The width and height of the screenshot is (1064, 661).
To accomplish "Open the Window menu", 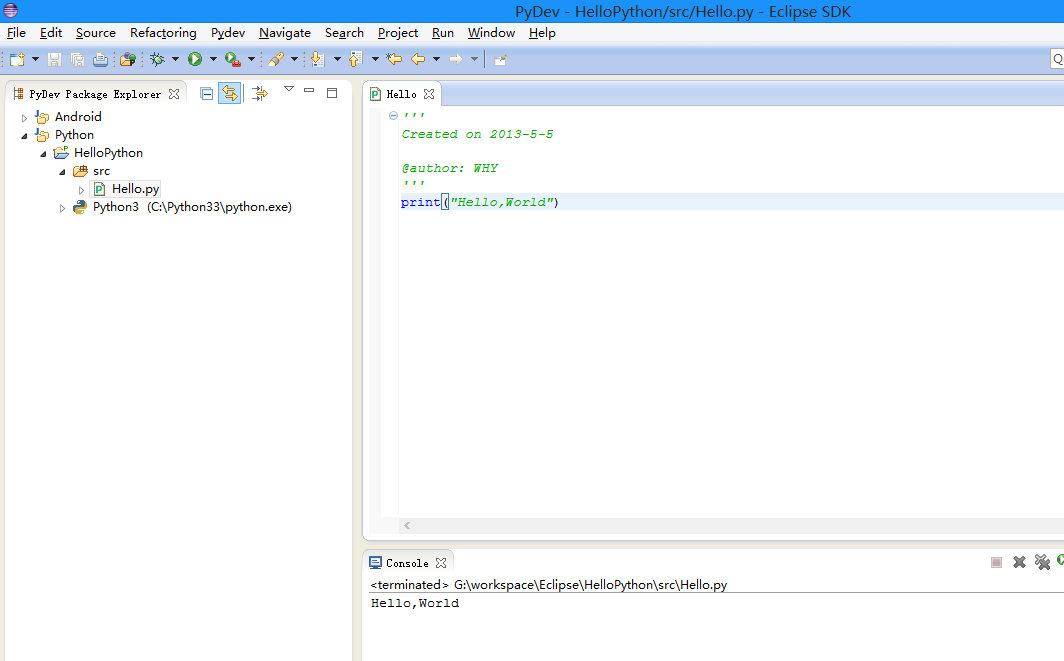I will (x=491, y=33).
